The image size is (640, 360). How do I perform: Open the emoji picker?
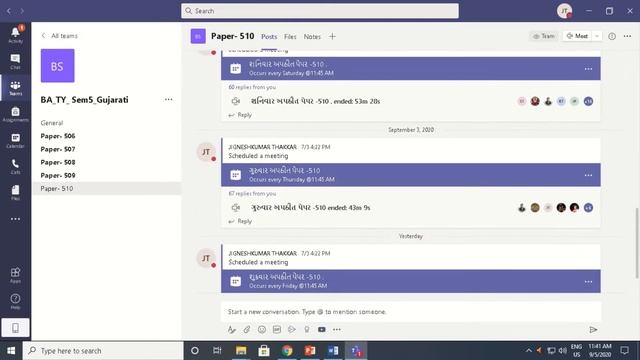262,329
